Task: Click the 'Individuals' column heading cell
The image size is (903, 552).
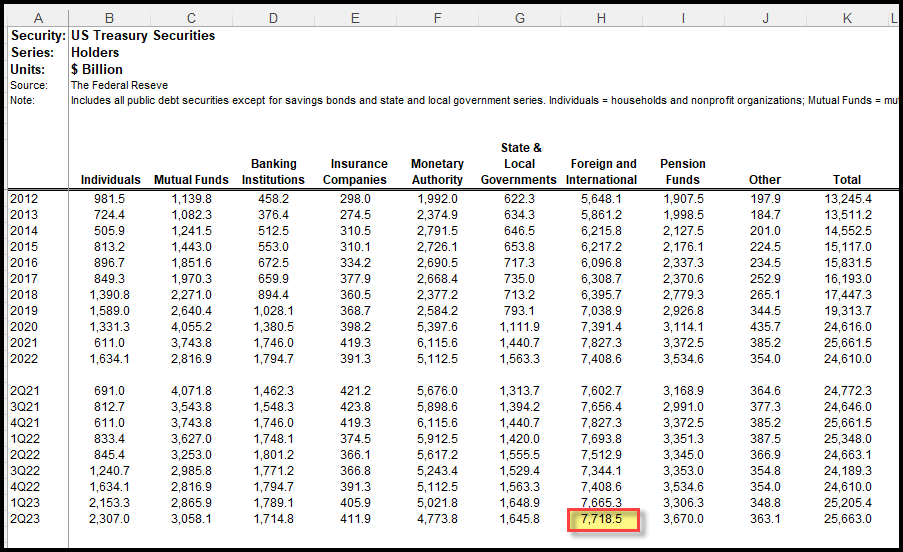Action: point(111,180)
